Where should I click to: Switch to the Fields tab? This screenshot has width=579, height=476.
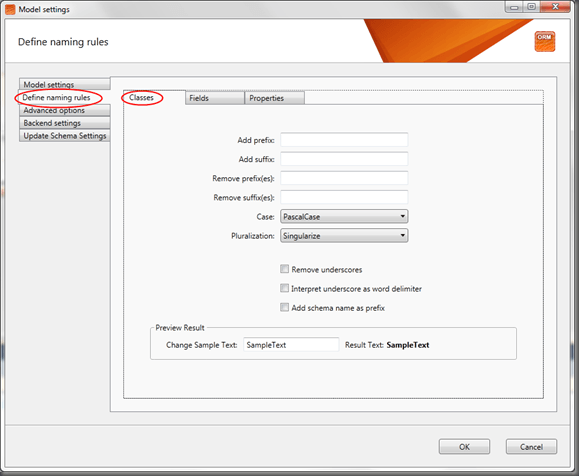click(x=215, y=98)
